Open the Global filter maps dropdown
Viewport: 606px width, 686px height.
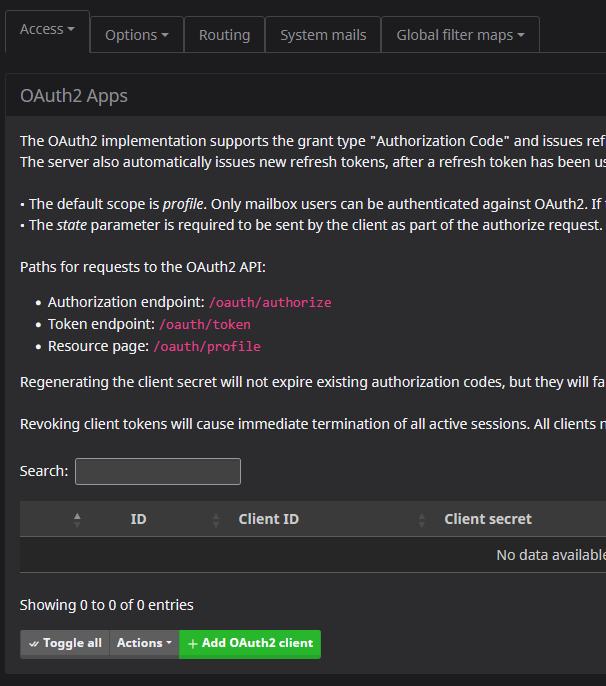(x=460, y=35)
